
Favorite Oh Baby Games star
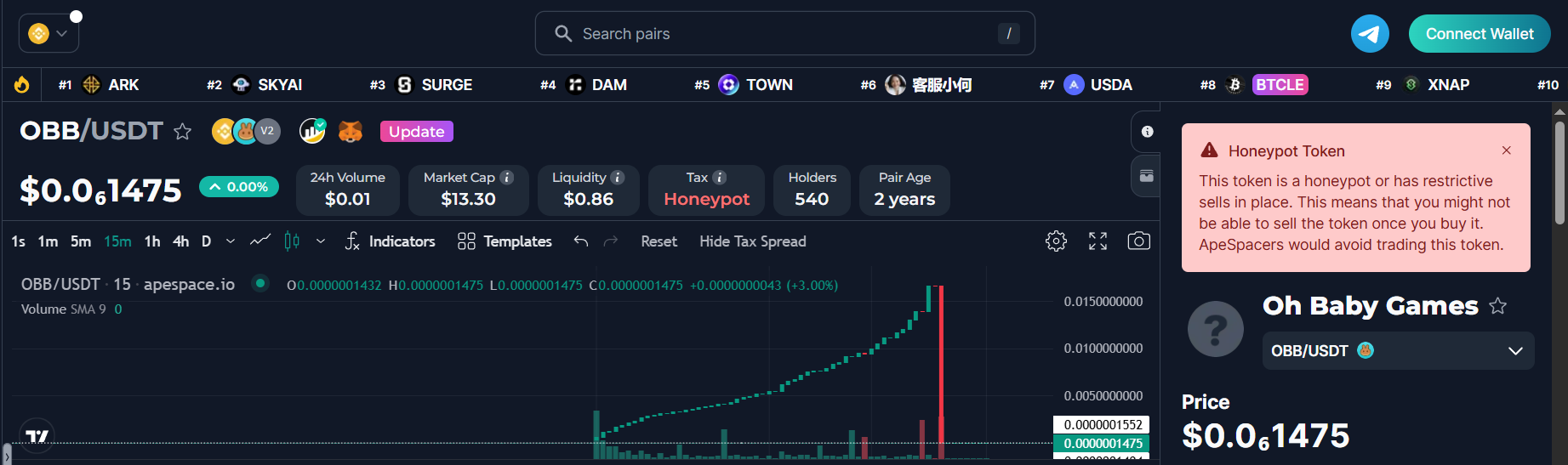click(x=1498, y=306)
